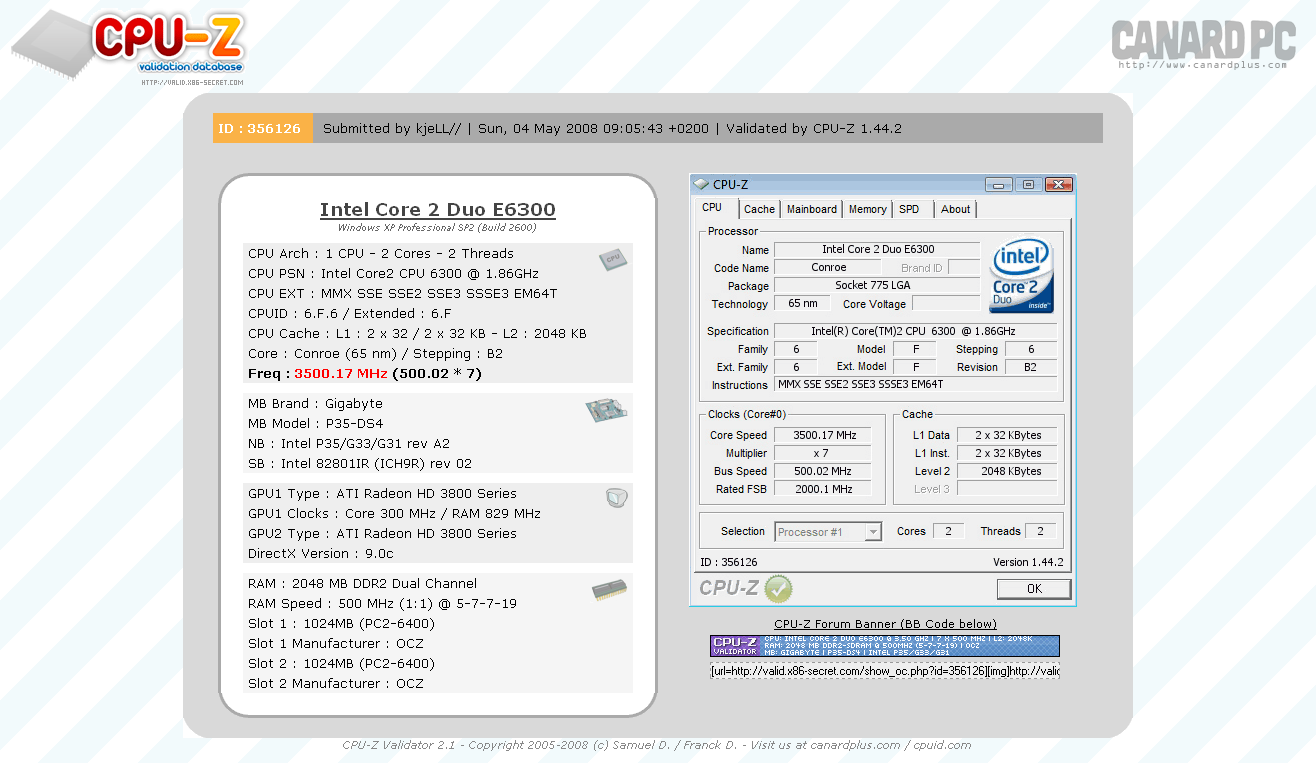The height and width of the screenshot is (767, 1316).
Task: Click the "Version 1.44.2" text in CPU-Z
Action: click(1028, 562)
